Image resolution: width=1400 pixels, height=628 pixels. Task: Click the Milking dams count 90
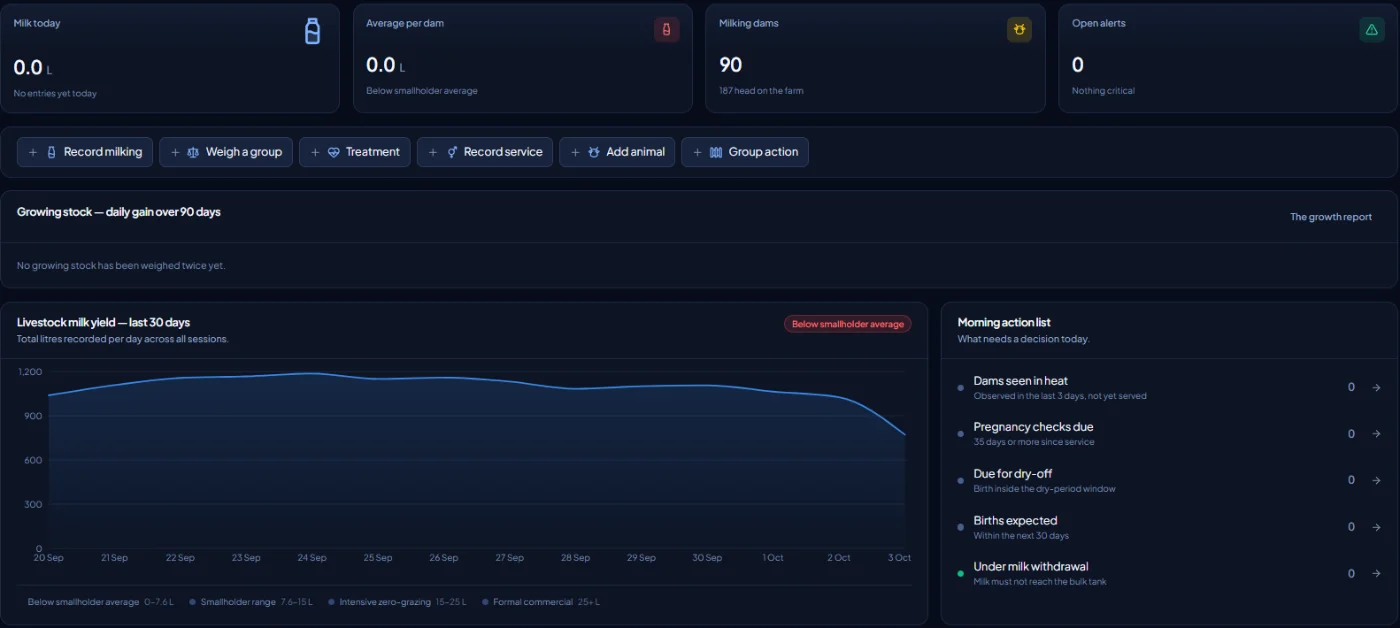coord(731,65)
